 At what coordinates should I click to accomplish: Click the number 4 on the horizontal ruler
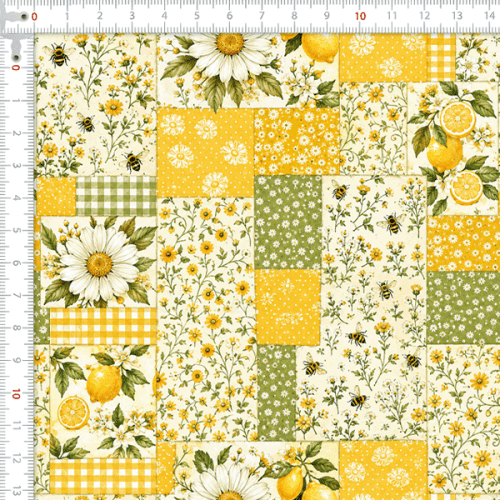[164, 16]
